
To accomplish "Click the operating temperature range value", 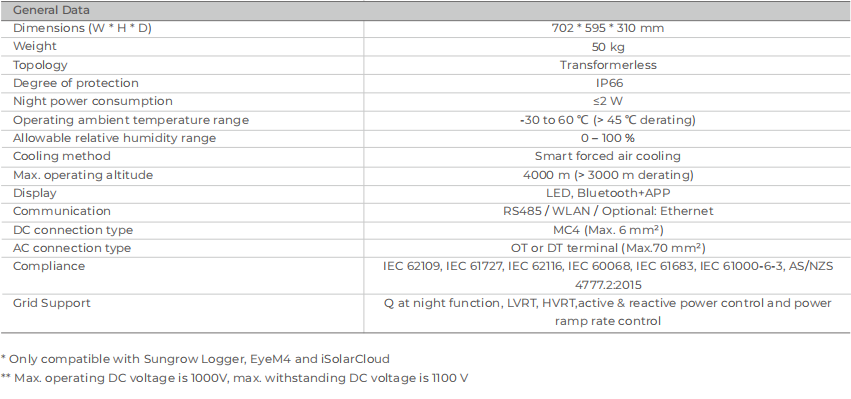I will pyautogui.click(x=607, y=120).
